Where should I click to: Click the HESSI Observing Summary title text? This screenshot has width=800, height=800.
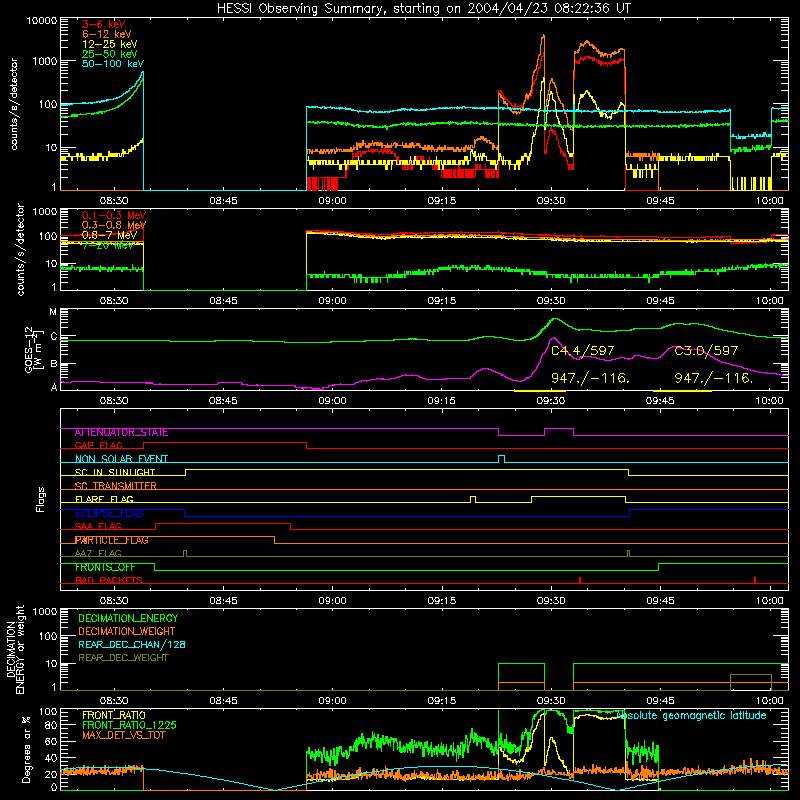[423, 9]
